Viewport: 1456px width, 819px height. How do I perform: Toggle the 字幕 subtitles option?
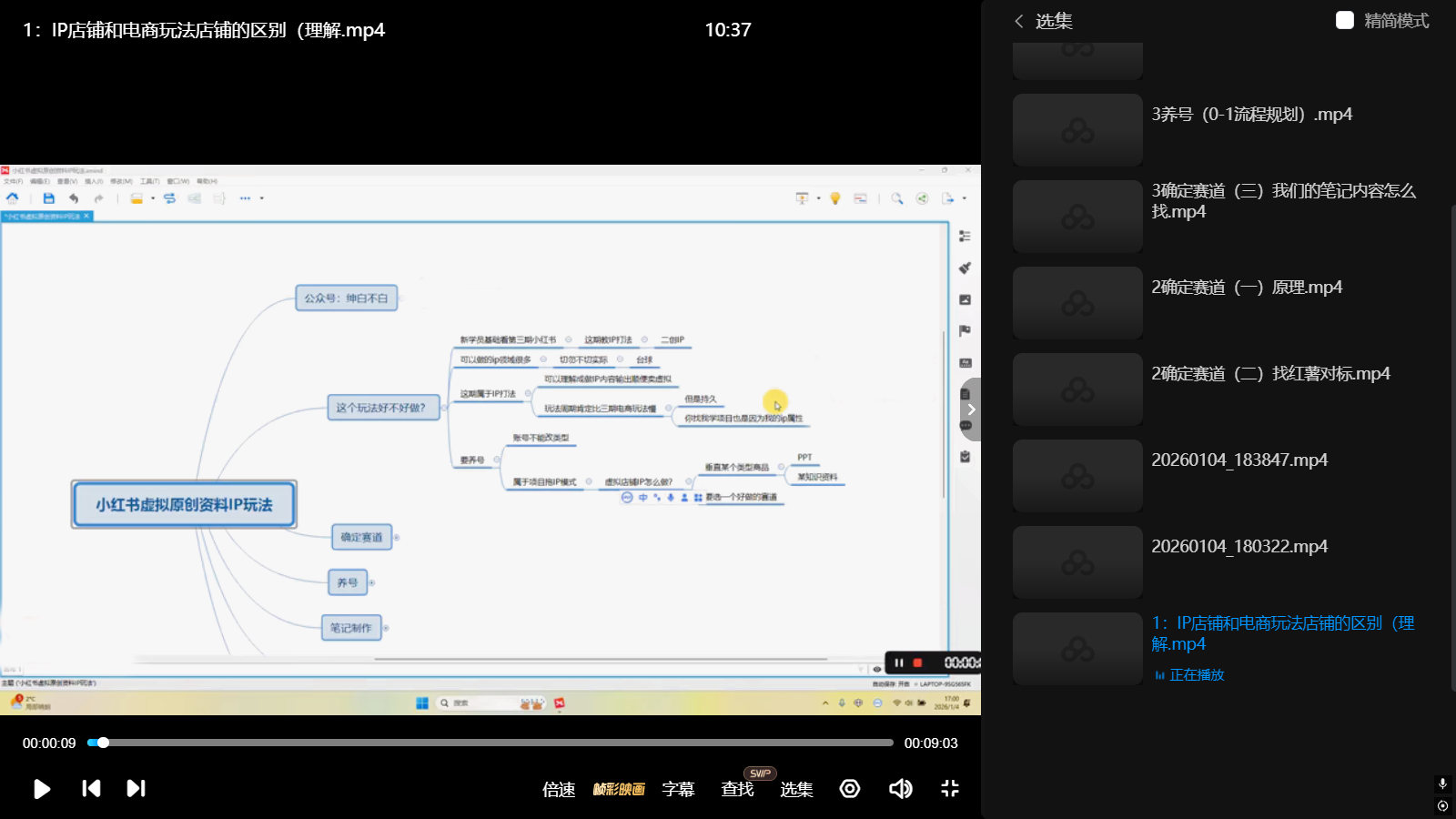tap(678, 789)
